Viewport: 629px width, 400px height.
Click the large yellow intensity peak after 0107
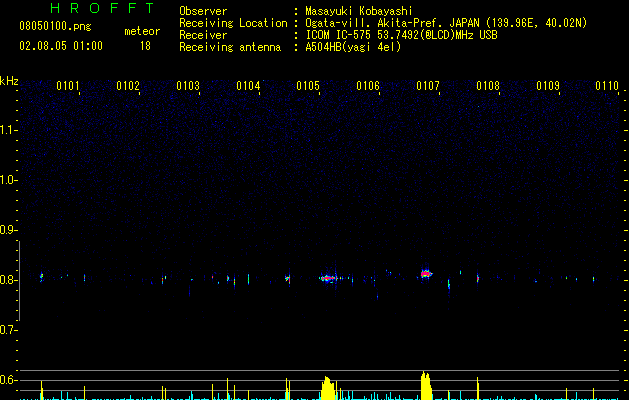pyautogui.click(x=426, y=386)
